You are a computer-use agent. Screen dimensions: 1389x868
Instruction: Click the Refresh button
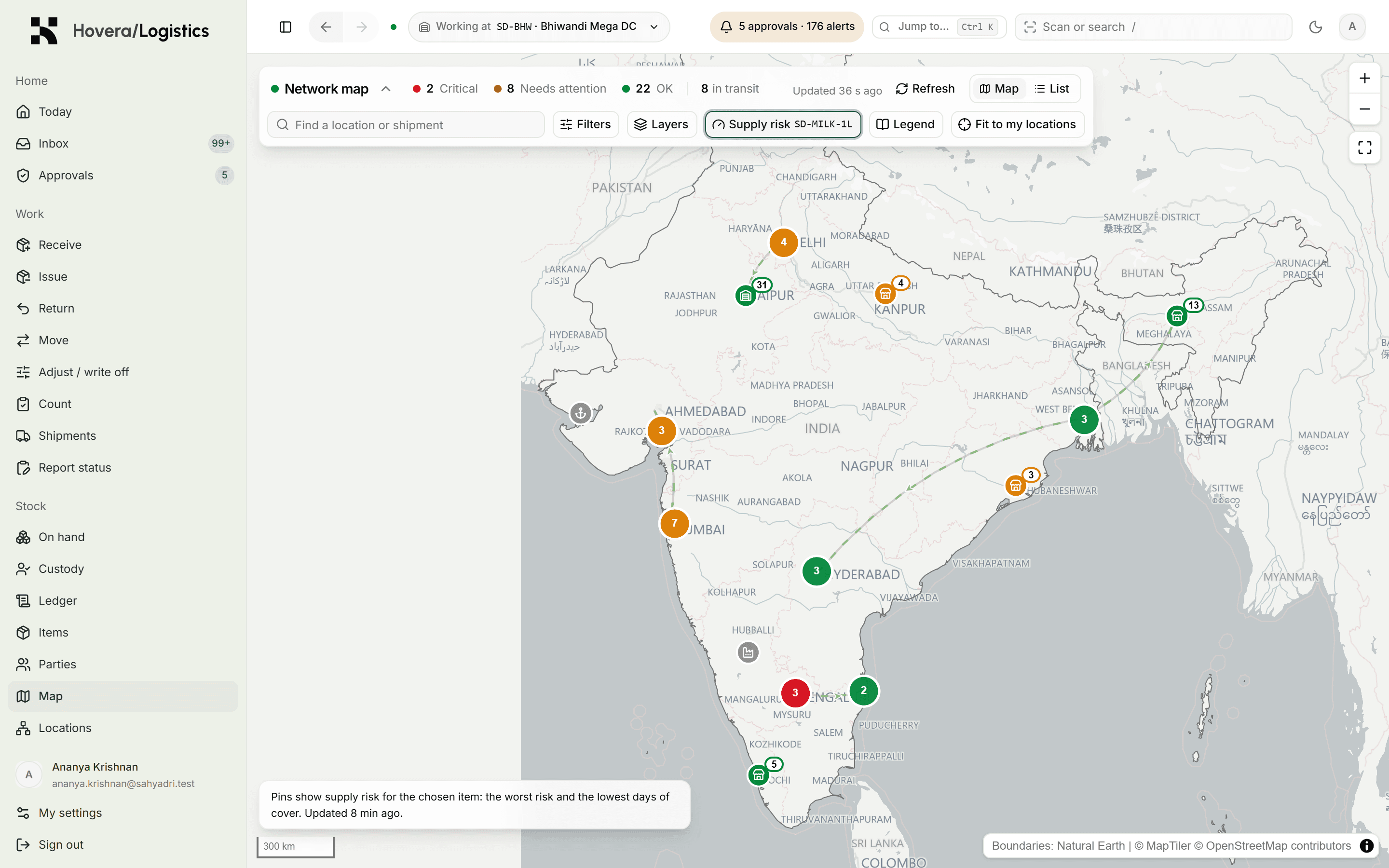pyautogui.click(x=925, y=89)
